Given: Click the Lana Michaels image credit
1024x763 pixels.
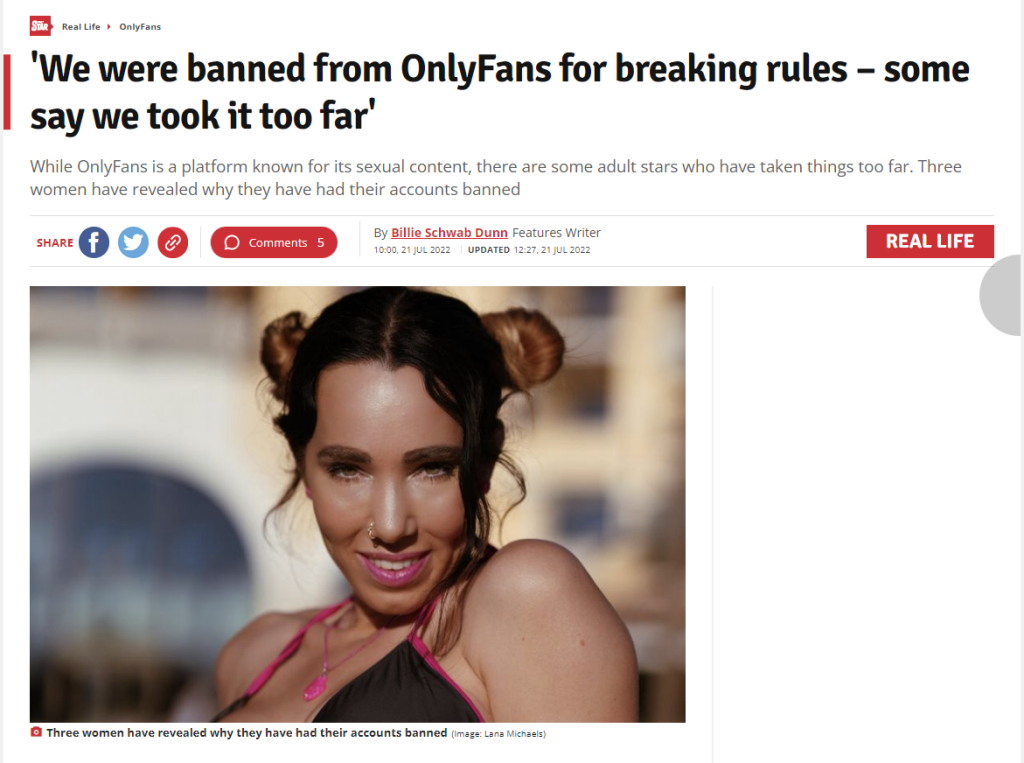Looking at the screenshot, I should (499, 734).
